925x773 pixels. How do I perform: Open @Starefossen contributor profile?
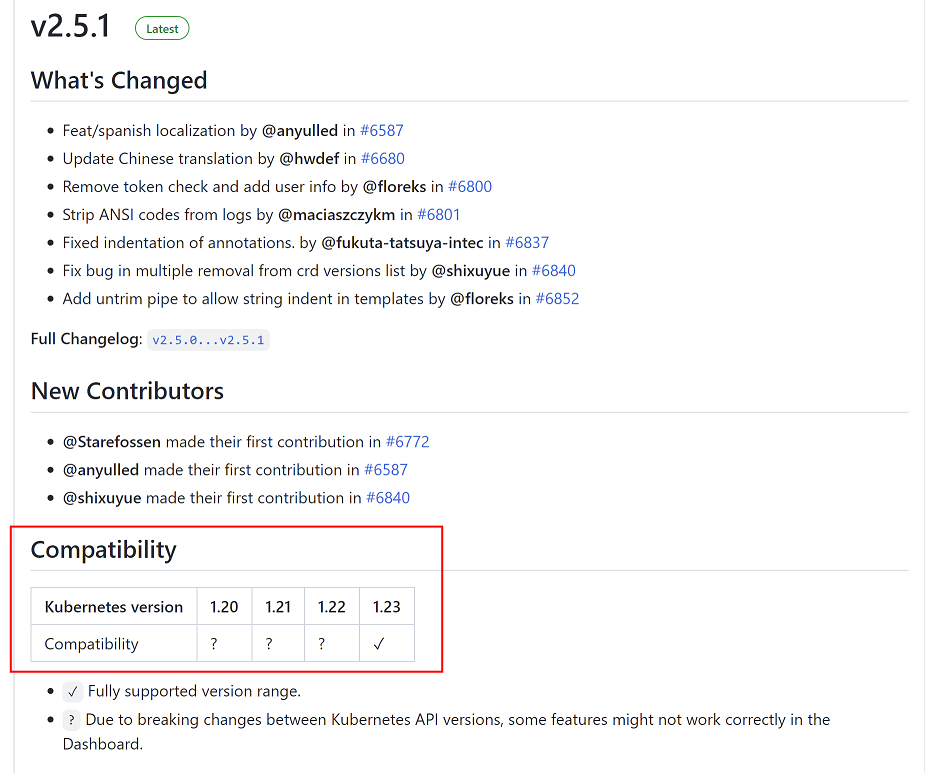[x=111, y=441]
